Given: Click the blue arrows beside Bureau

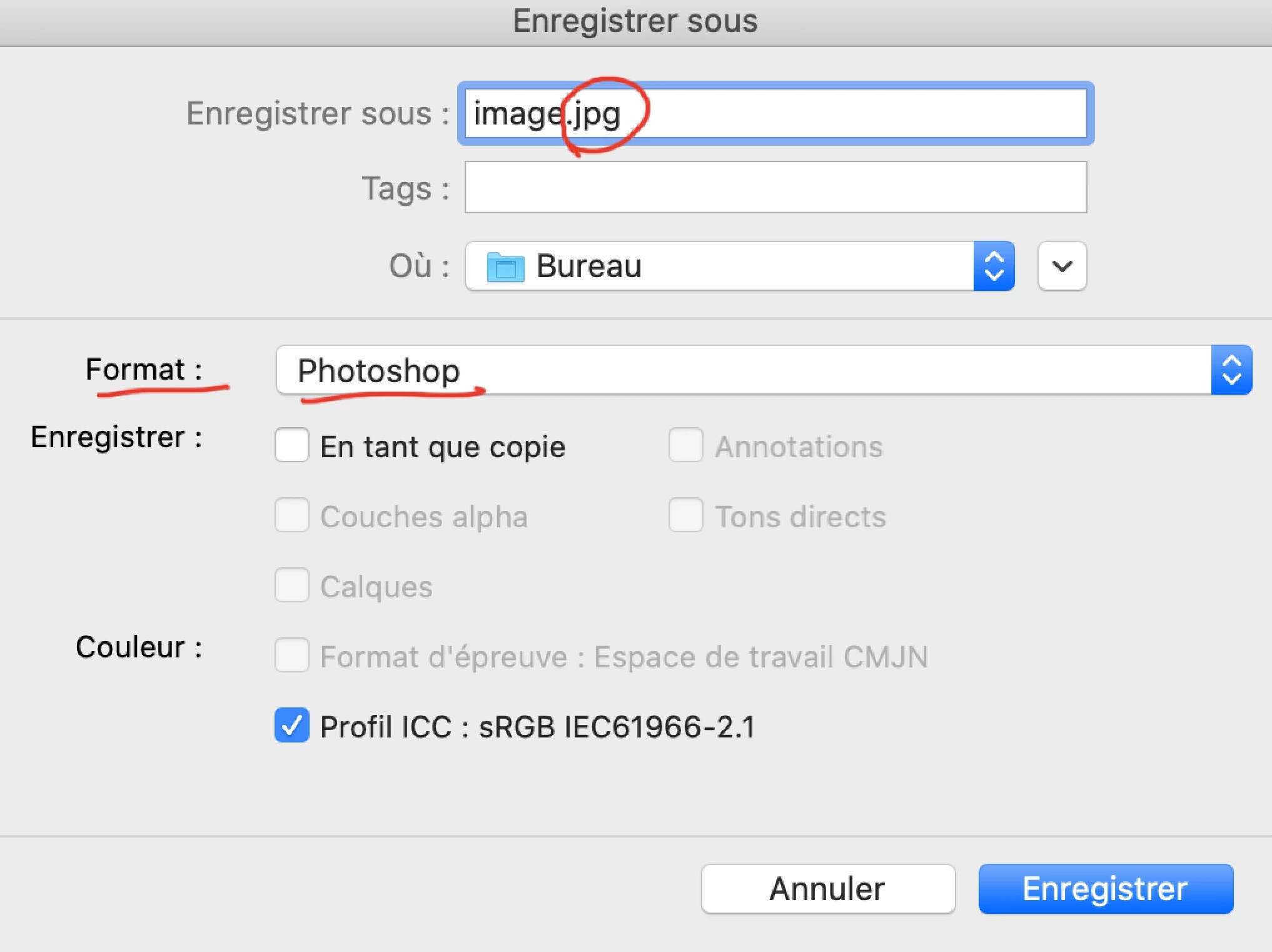Looking at the screenshot, I should pos(994,266).
